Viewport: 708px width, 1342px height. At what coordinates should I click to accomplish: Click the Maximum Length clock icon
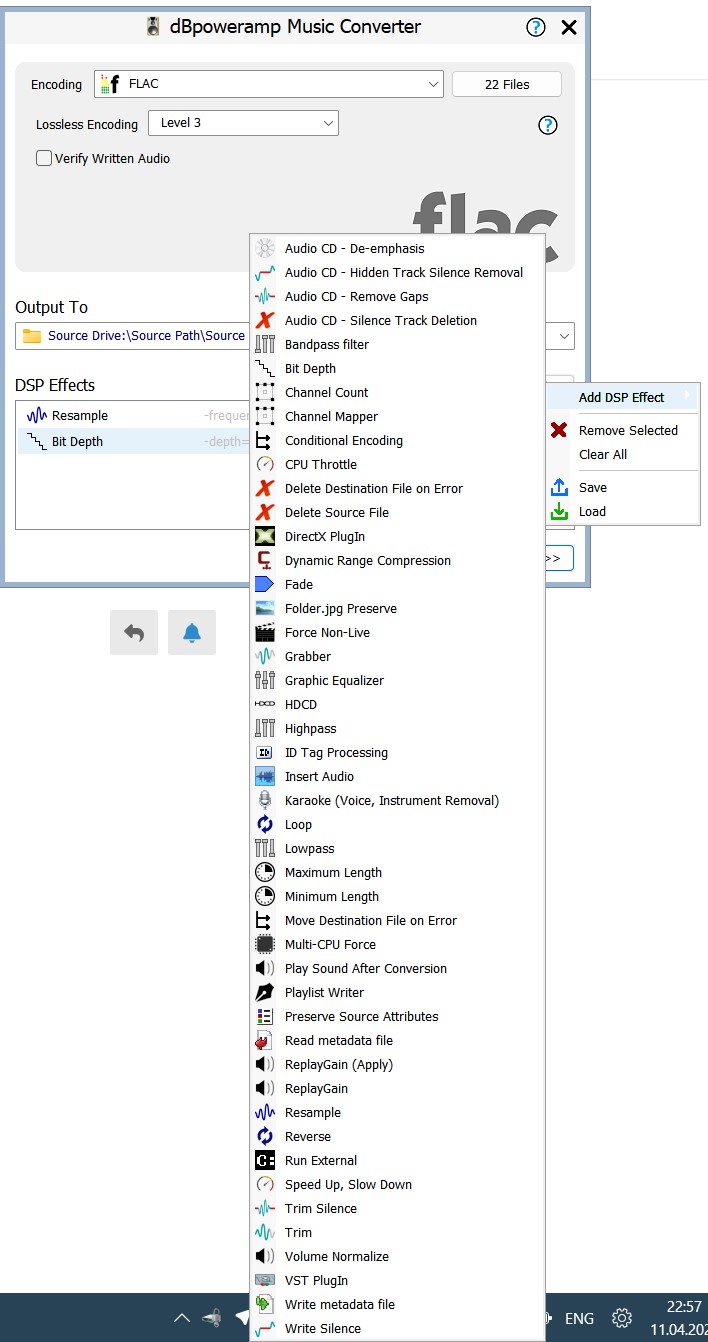(265, 872)
